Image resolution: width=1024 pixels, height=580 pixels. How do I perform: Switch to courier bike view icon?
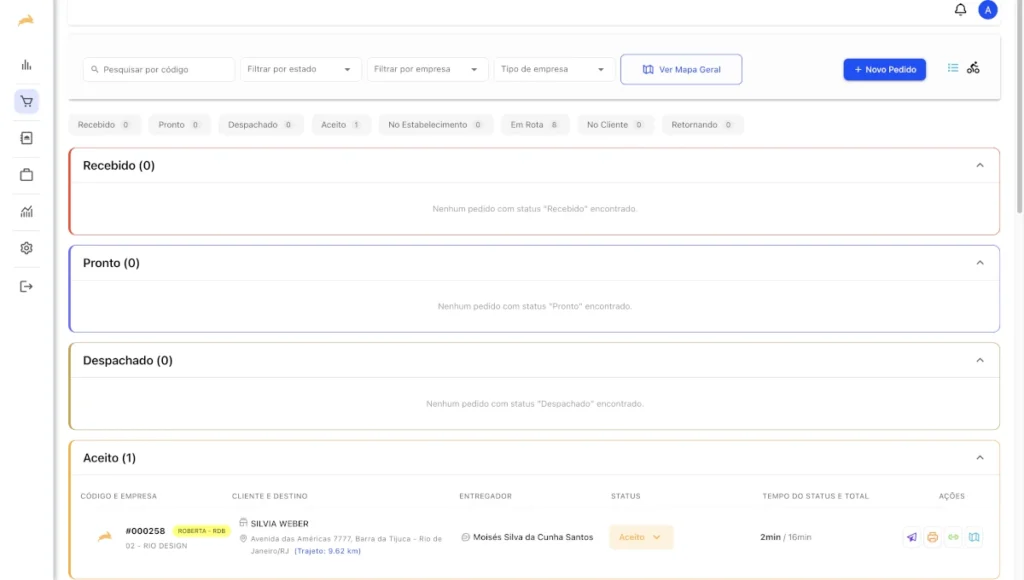[973, 68]
